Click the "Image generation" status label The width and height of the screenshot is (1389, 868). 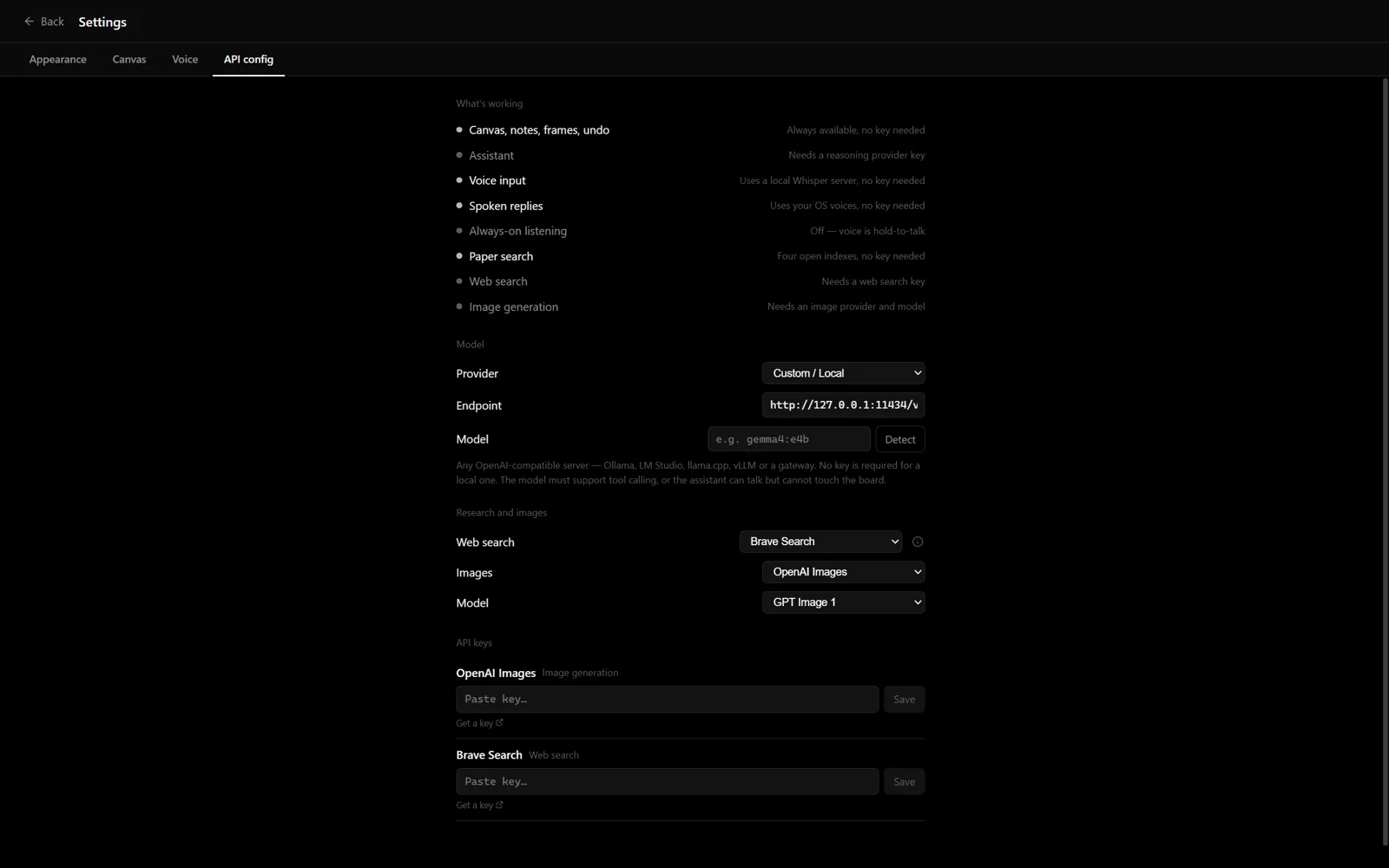[x=514, y=306]
